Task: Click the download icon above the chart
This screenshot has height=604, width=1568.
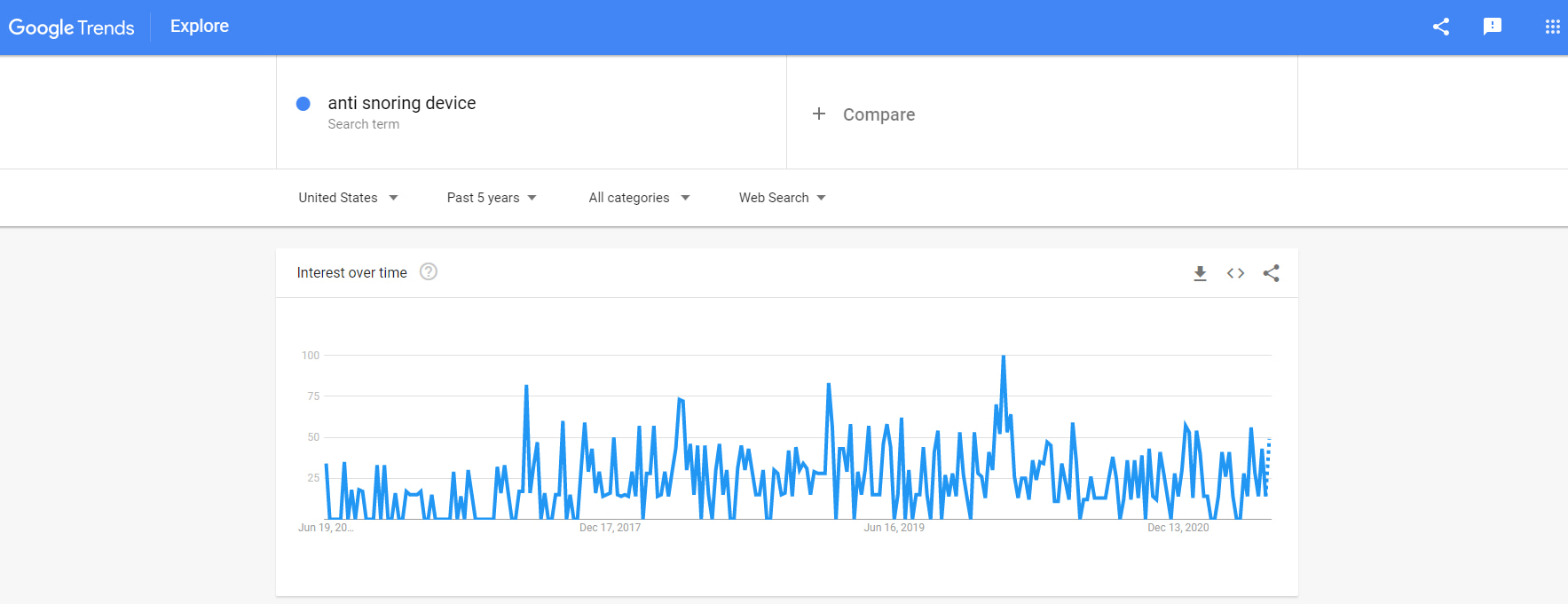Action: (1200, 273)
